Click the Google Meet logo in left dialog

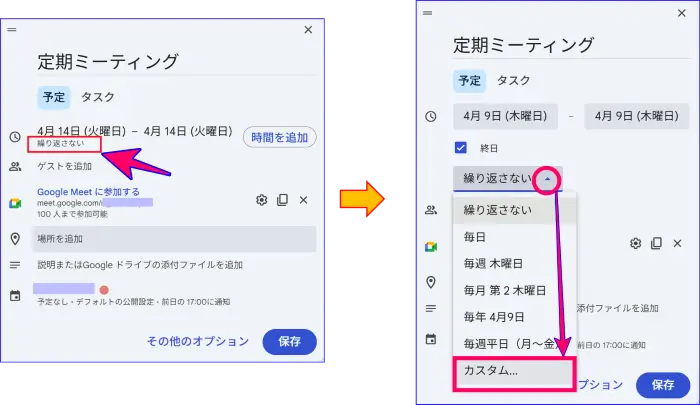pos(15,204)
